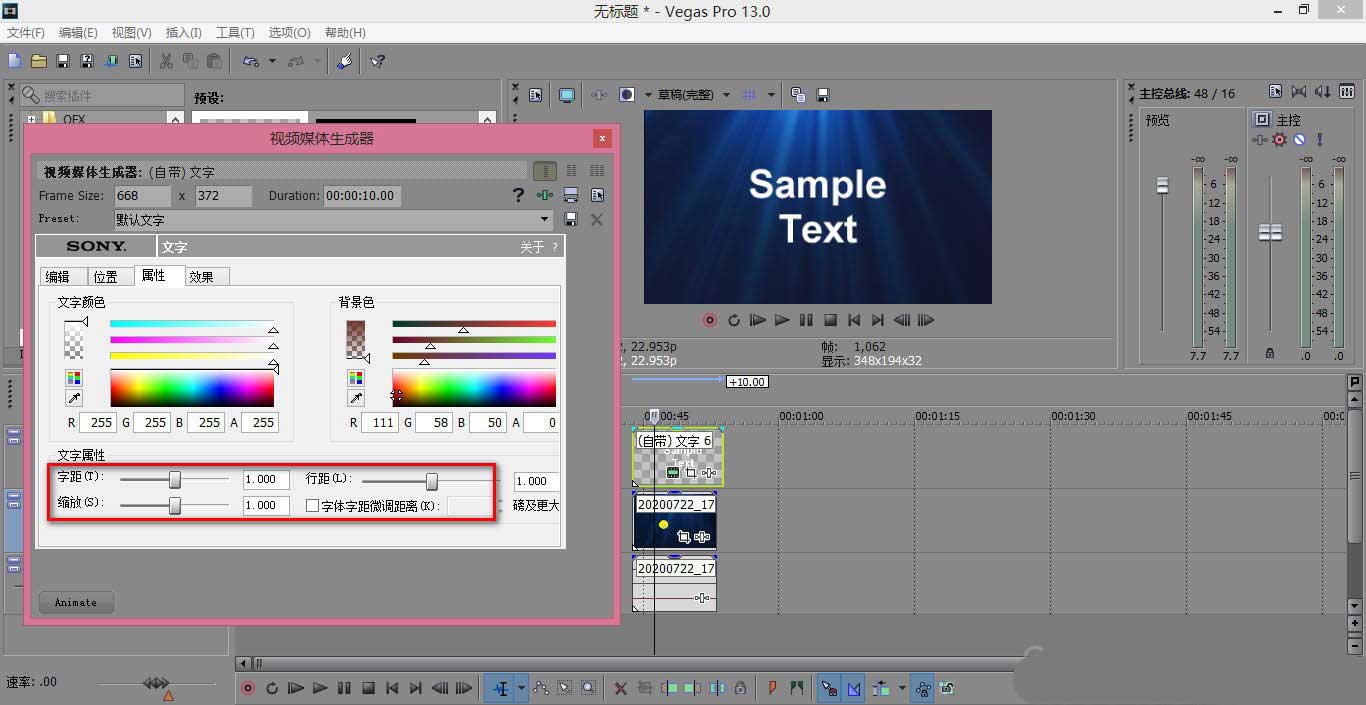The image size is (1366, 705).
Task: Click the Normal Edit tool in bottom toolbar
Action: (501, 688)
